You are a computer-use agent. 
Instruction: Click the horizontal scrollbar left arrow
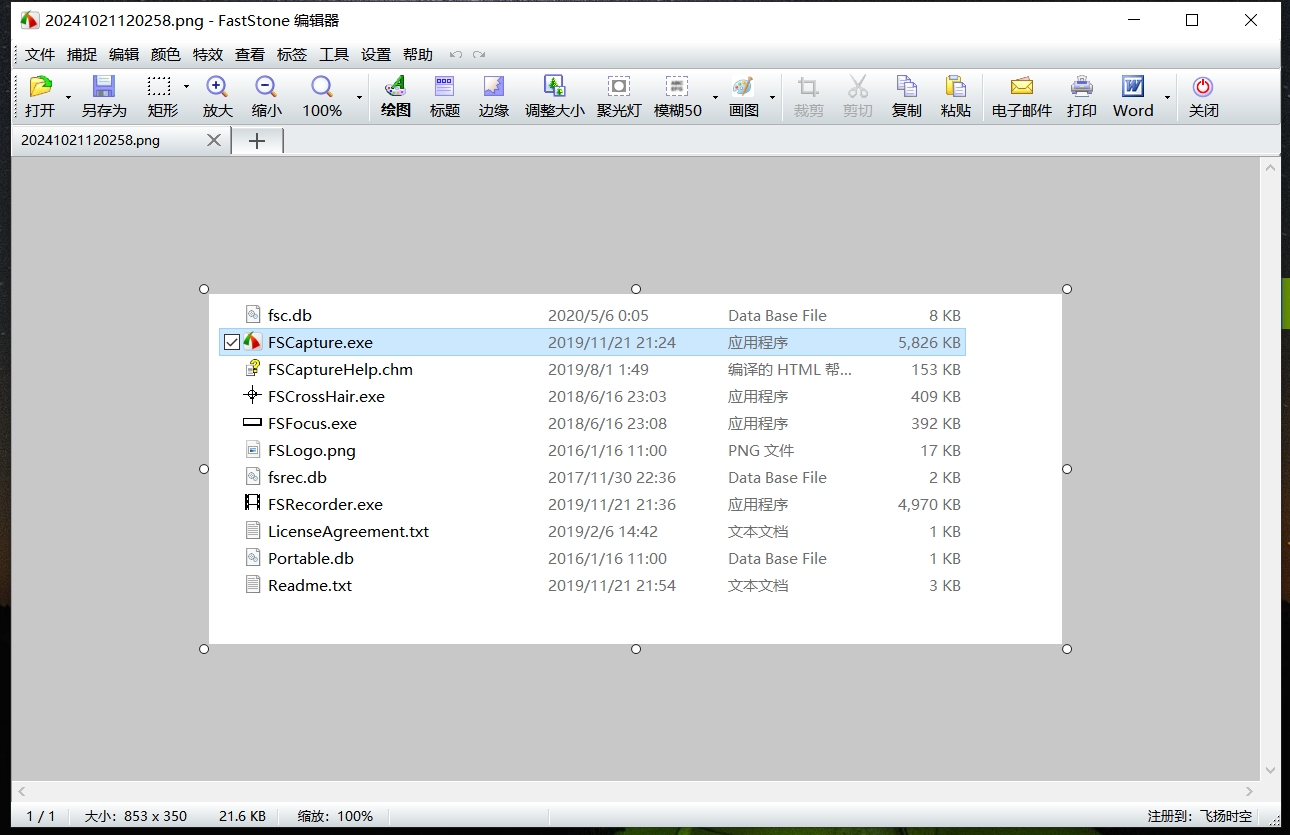click(x=21, y=791)
